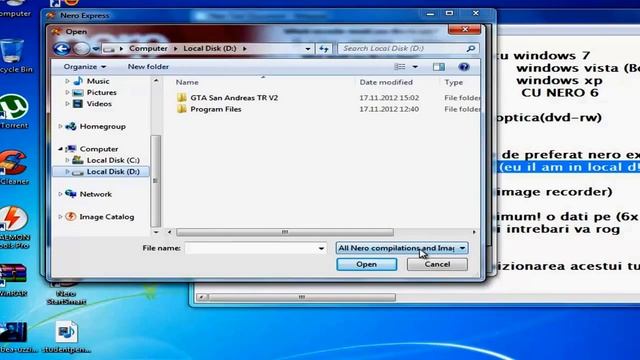This screenshot has height=360, width=640.
Task: Sort by the Date modified column
Action: pyautogui.click(x=386, y=82)
